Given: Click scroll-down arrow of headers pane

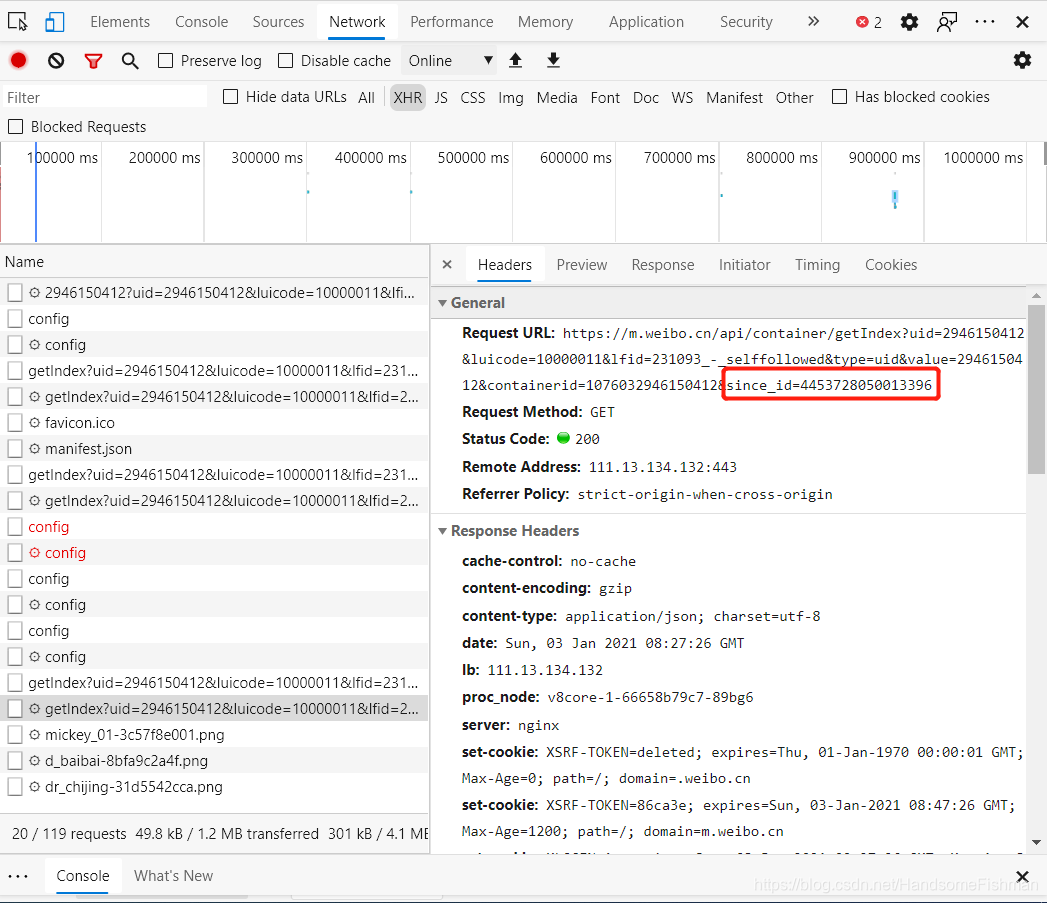Looking at the screenshot, I should (1036, 842).
